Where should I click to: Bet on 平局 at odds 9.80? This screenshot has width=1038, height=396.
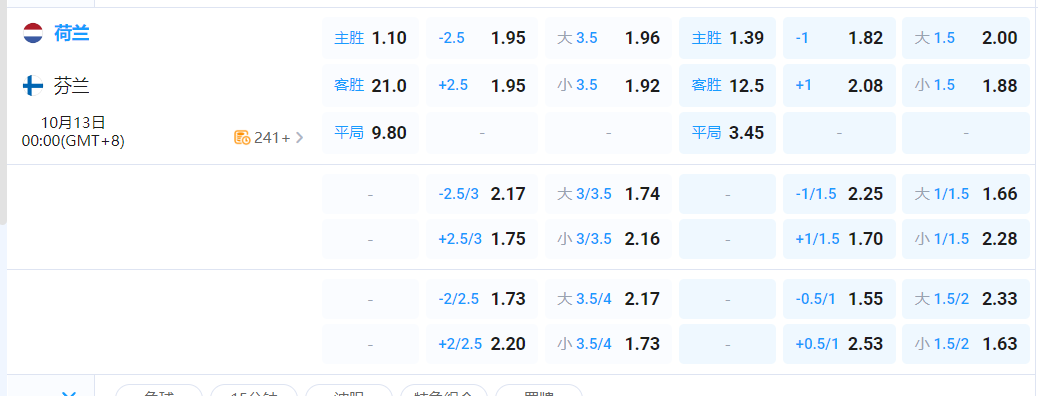click(370, 133)
